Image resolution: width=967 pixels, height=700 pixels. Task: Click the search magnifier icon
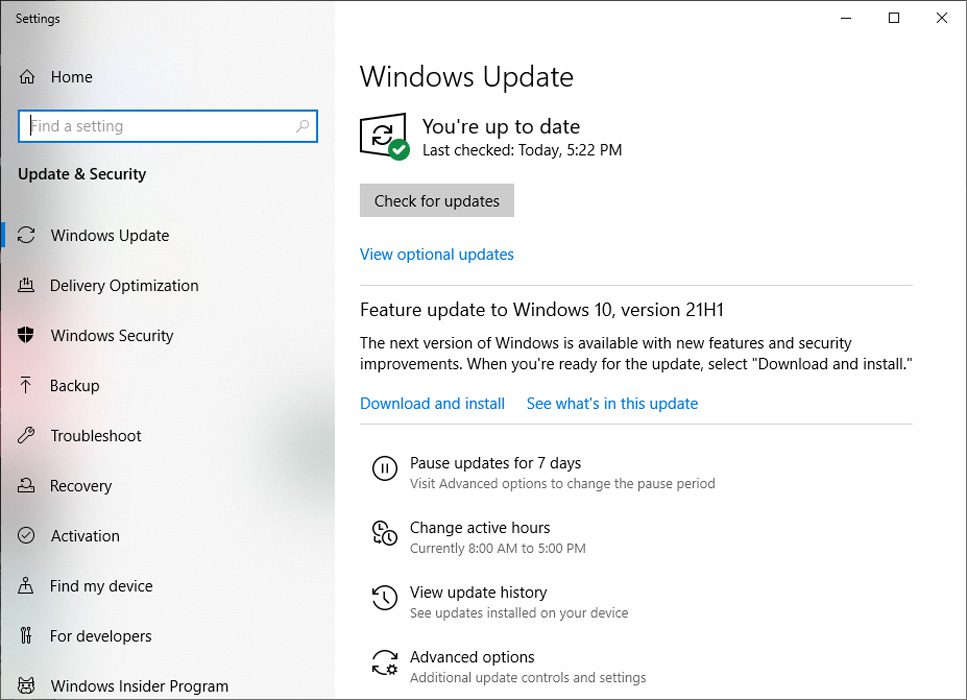[x=302, y=126]
